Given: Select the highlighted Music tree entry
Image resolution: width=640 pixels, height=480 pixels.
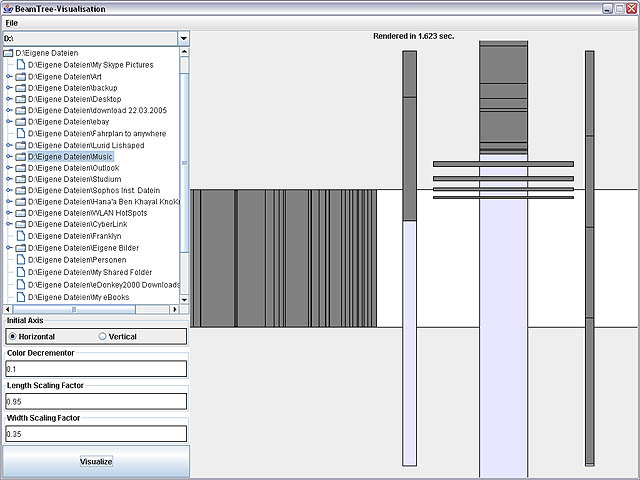Looking at the screenshot, I should click(x=70, y=157).
